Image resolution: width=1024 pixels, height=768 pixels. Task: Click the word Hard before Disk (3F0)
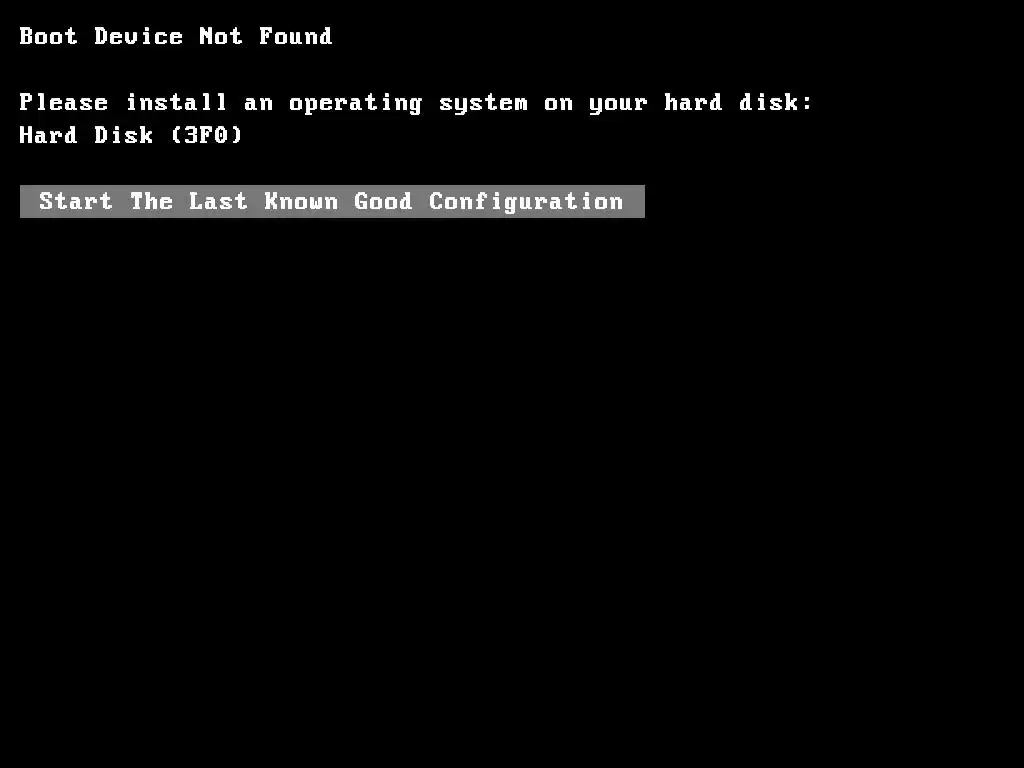pyautogui.click(x=48, y=135)
